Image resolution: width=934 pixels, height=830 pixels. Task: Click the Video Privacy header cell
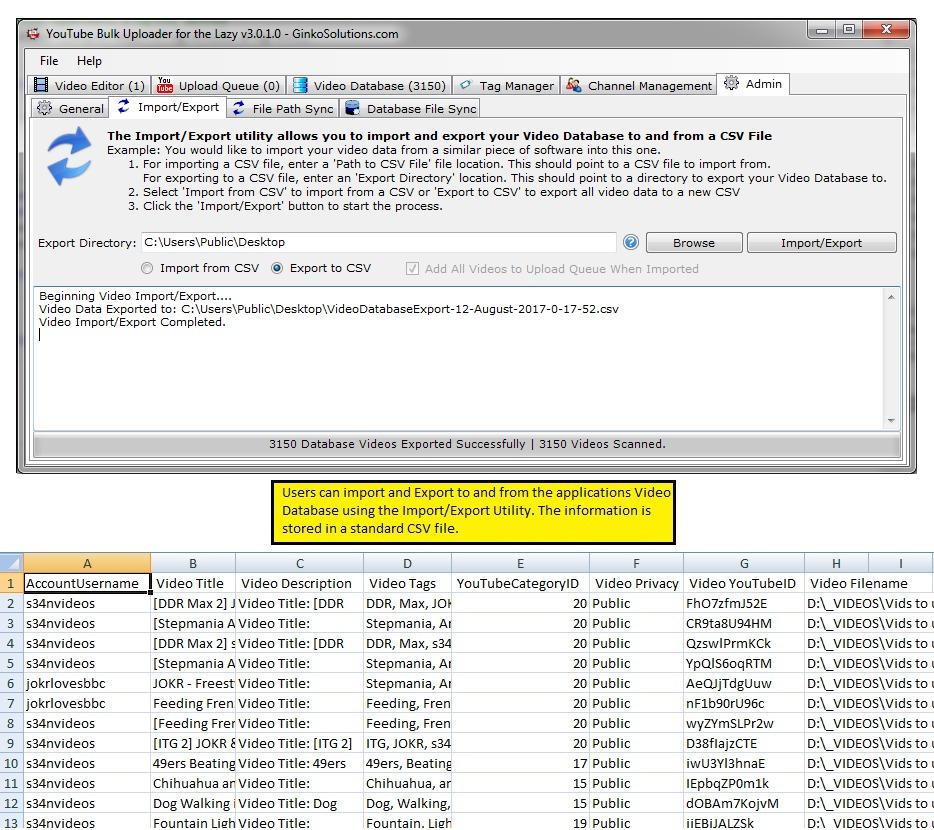pyautogui.click(x=636, y=583)
